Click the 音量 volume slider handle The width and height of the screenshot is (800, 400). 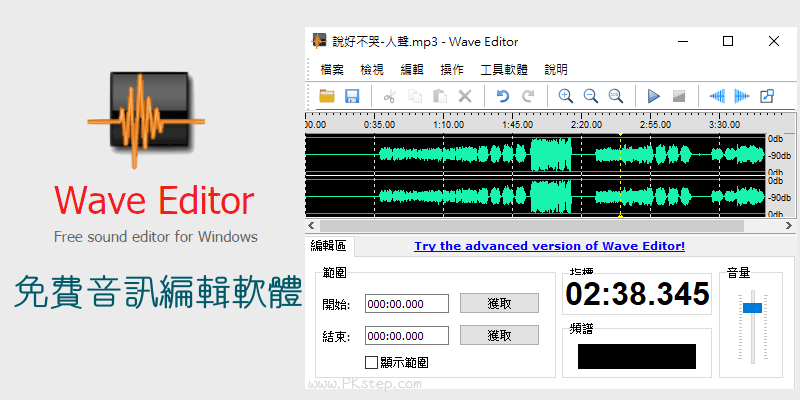point(752,308)
